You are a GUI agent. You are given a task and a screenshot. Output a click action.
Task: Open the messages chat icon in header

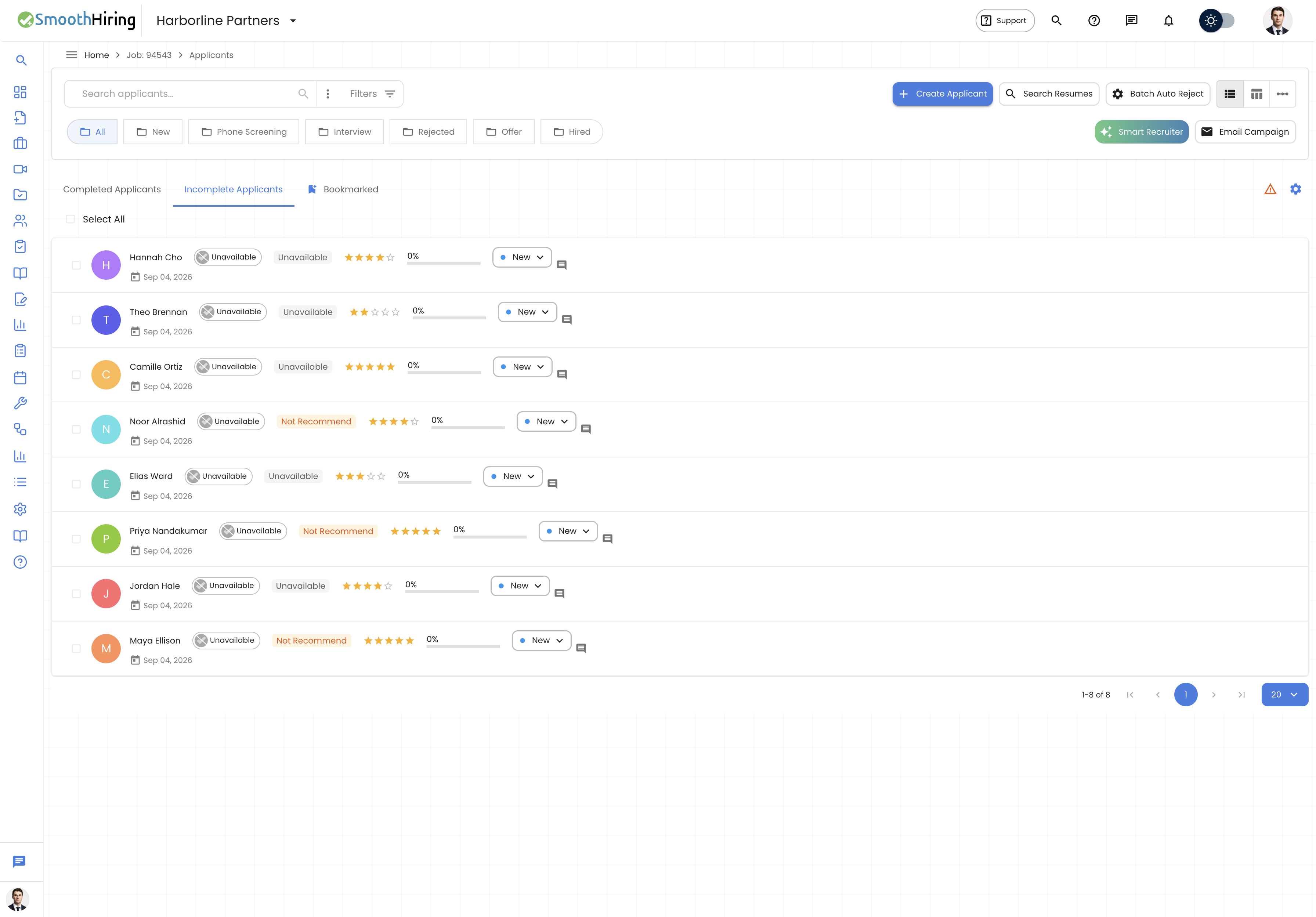[x=1131, y=21]
